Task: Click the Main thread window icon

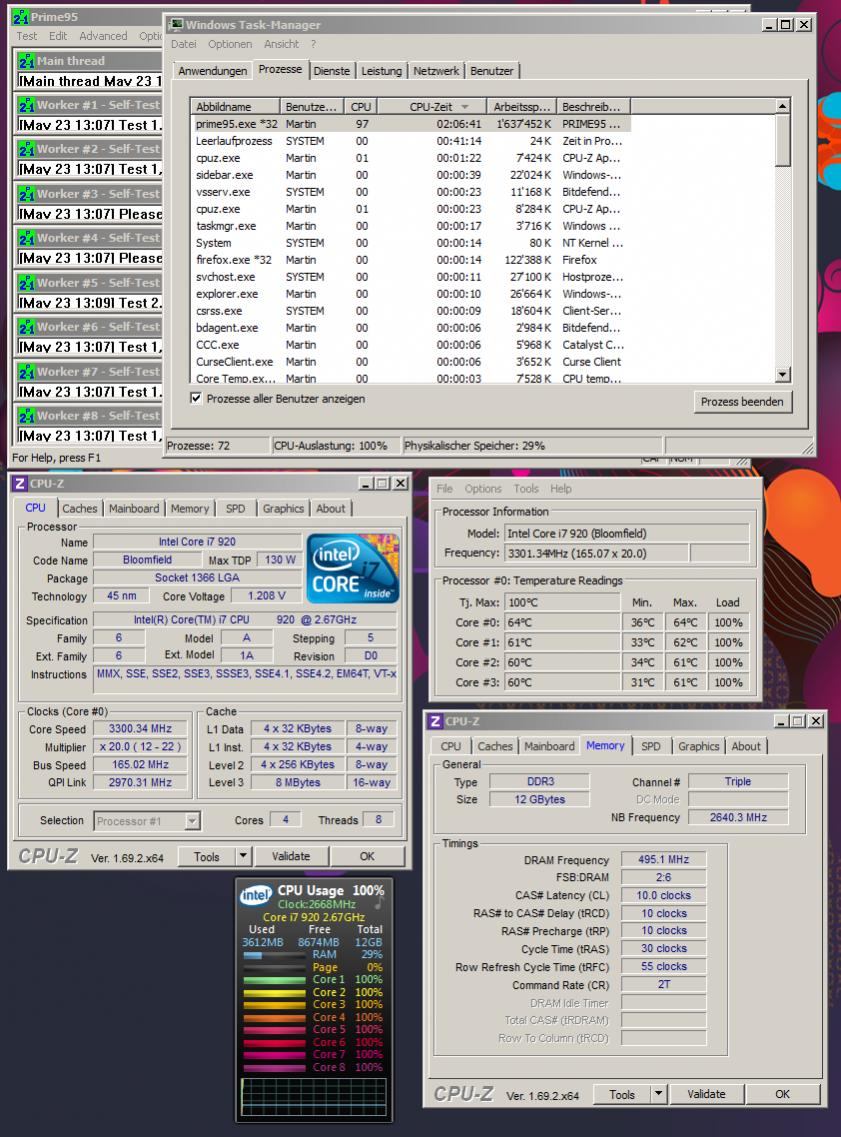Action: [26, 61]
